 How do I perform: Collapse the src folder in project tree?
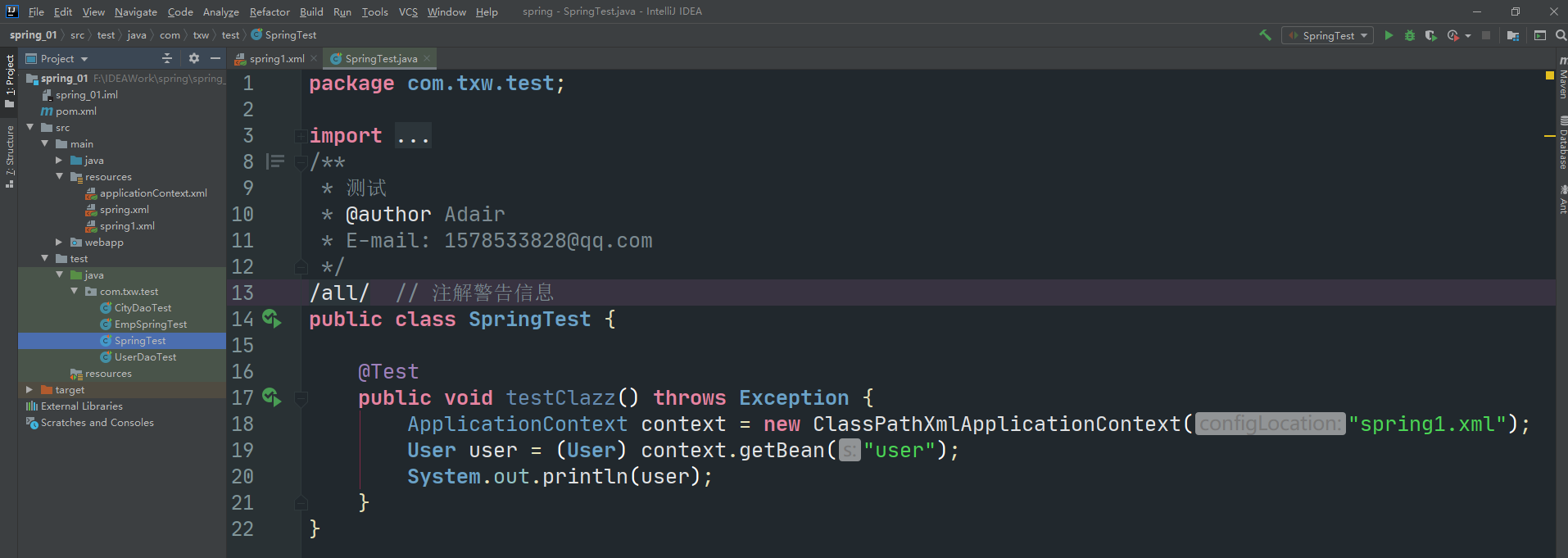(x=30, y=127)
